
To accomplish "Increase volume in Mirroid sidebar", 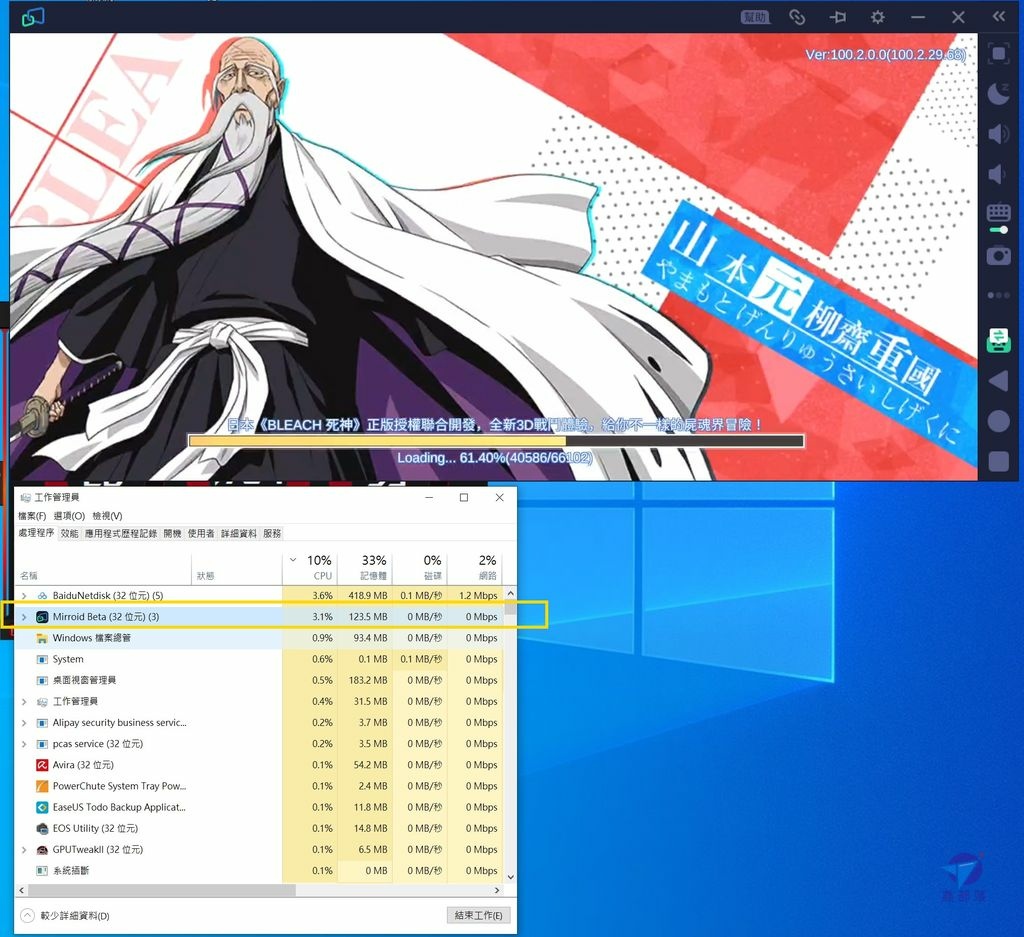I will click(x=999, y=134).
